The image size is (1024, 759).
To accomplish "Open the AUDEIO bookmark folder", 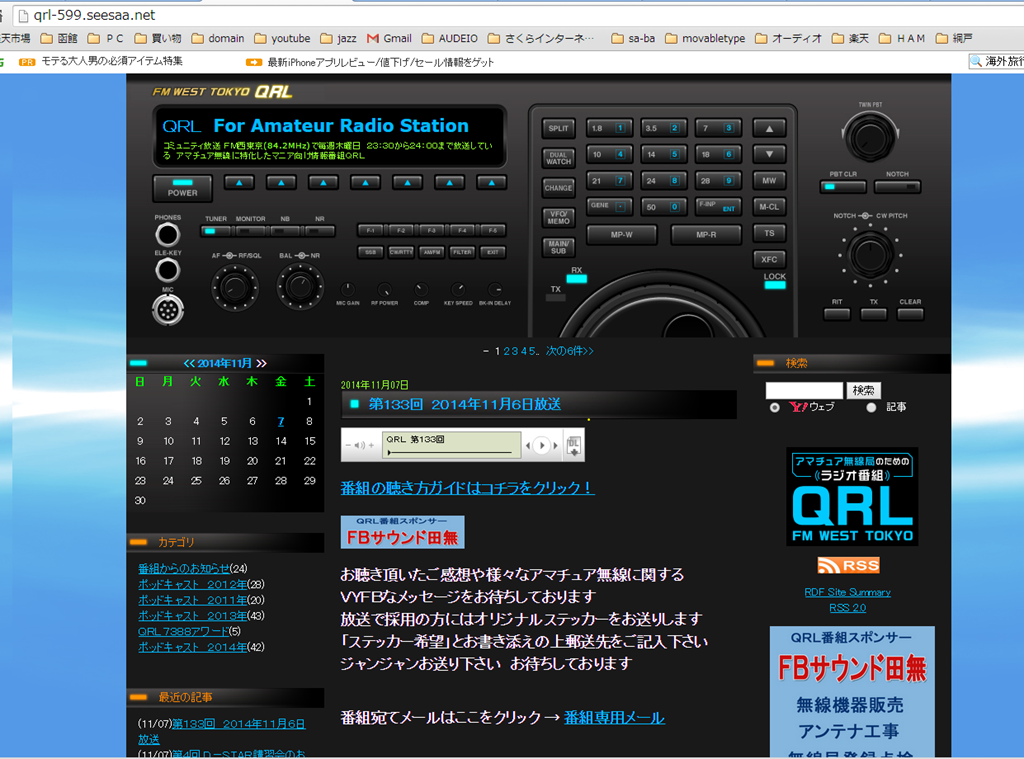I will (449, 39).
